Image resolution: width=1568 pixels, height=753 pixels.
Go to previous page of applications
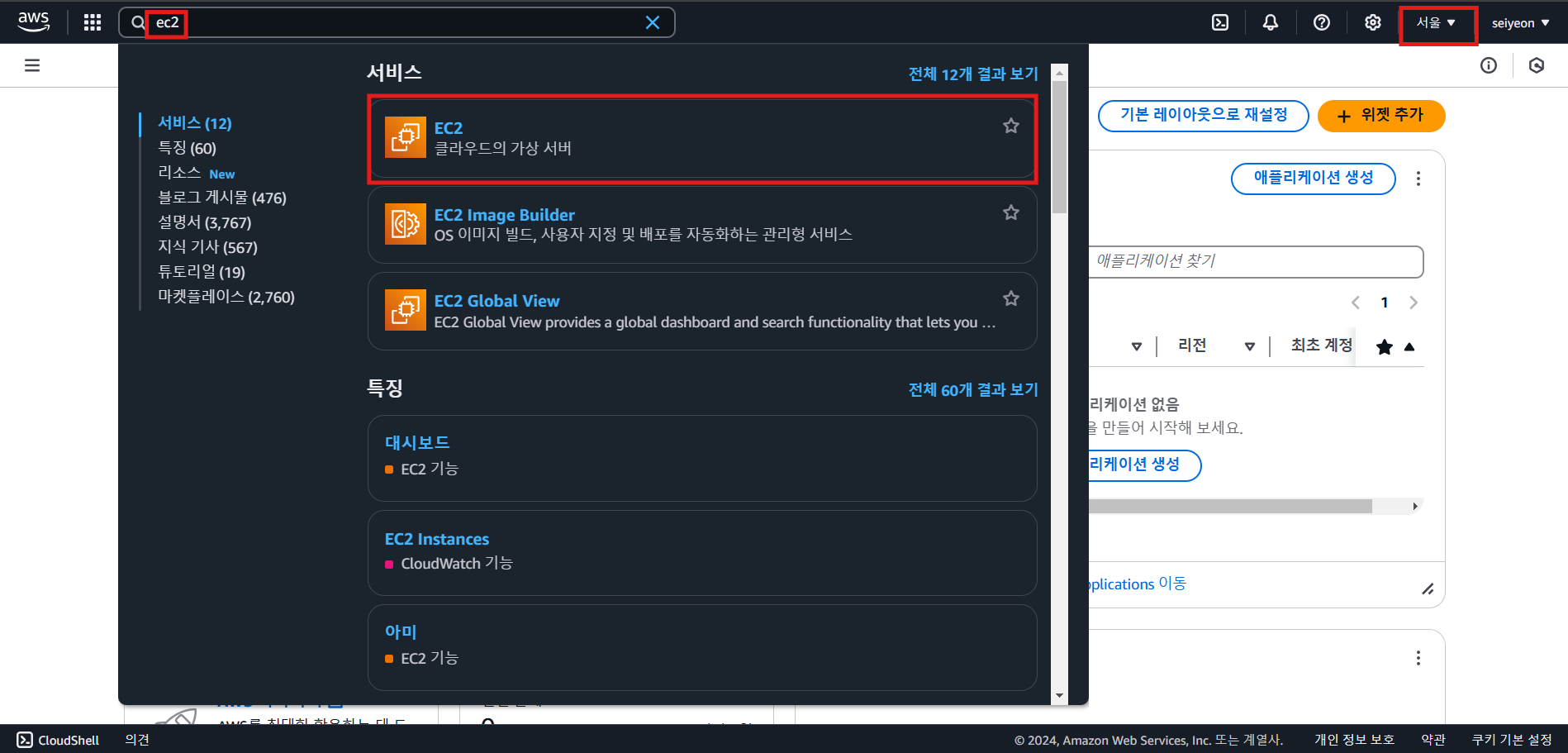point(1356,303)
